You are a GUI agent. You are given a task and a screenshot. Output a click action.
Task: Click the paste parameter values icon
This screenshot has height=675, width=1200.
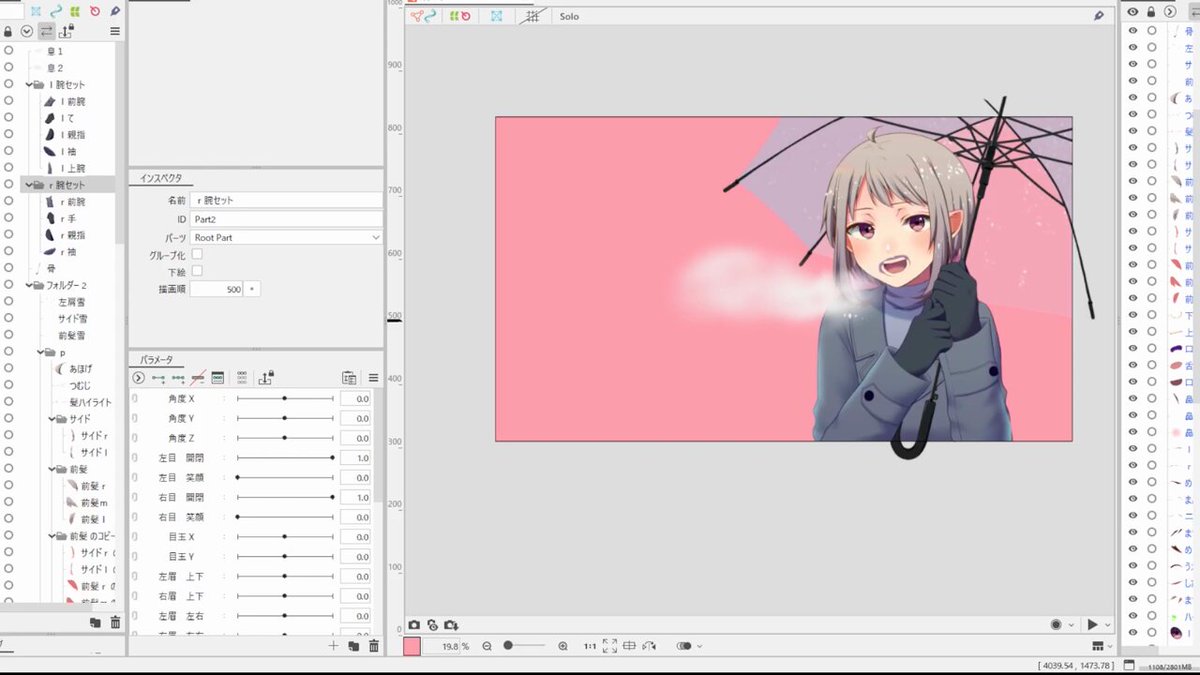[349, 377]
